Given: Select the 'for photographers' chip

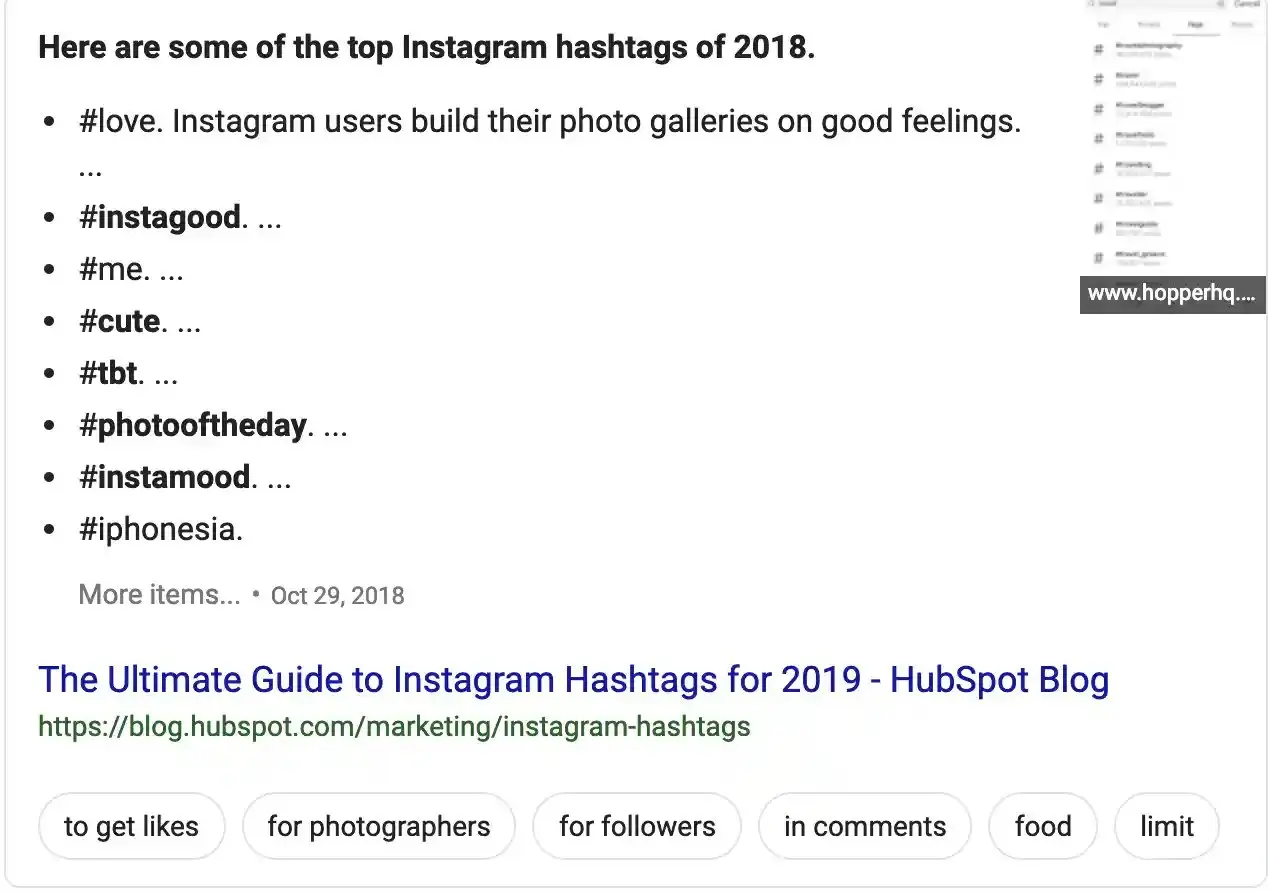Looking at the screenshot, I should tap(379, 826).
